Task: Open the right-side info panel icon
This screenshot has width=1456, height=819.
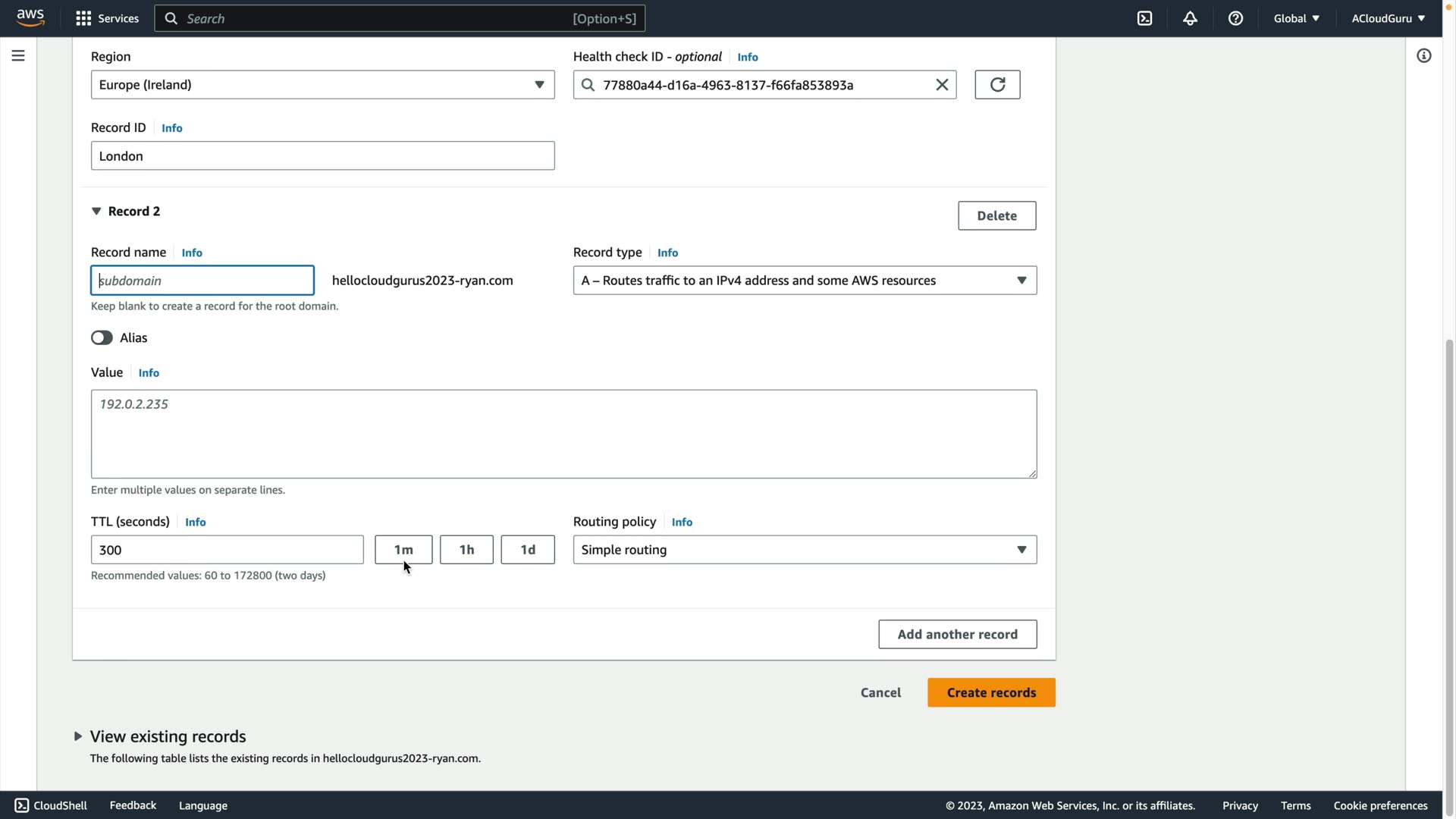Action: (x=1423, y=55)
